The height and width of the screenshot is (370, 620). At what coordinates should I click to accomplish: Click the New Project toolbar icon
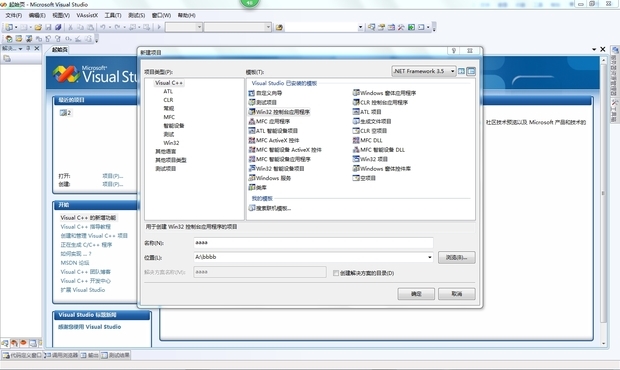click(x=8, y=27)
